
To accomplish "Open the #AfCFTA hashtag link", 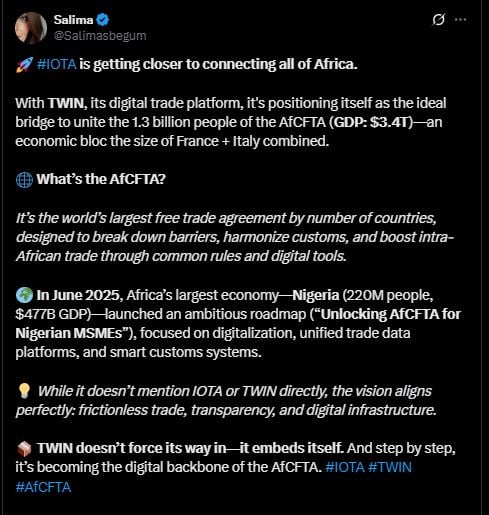I will click(43, 487).
